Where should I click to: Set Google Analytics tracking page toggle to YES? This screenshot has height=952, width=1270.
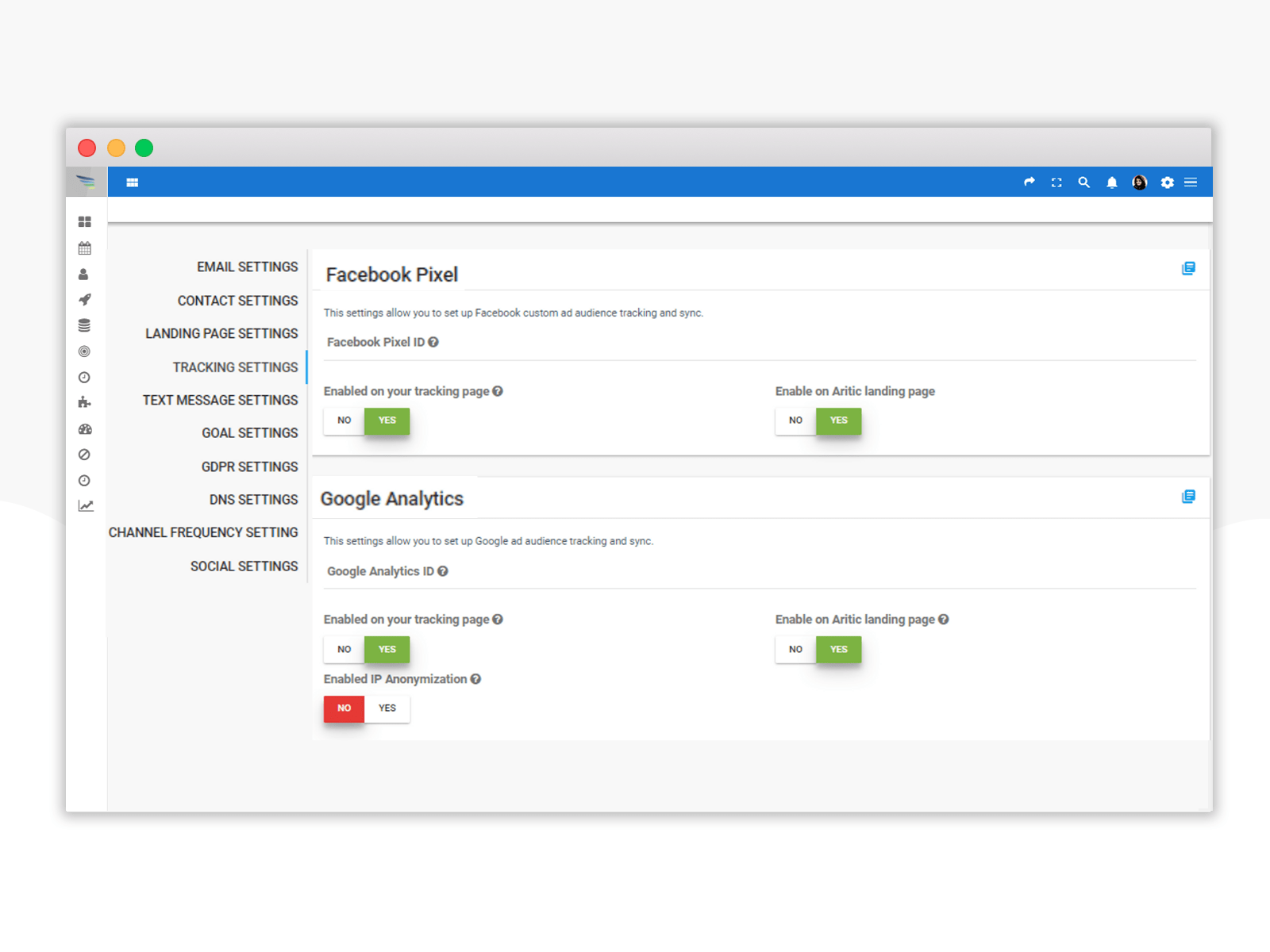(387, 649)
